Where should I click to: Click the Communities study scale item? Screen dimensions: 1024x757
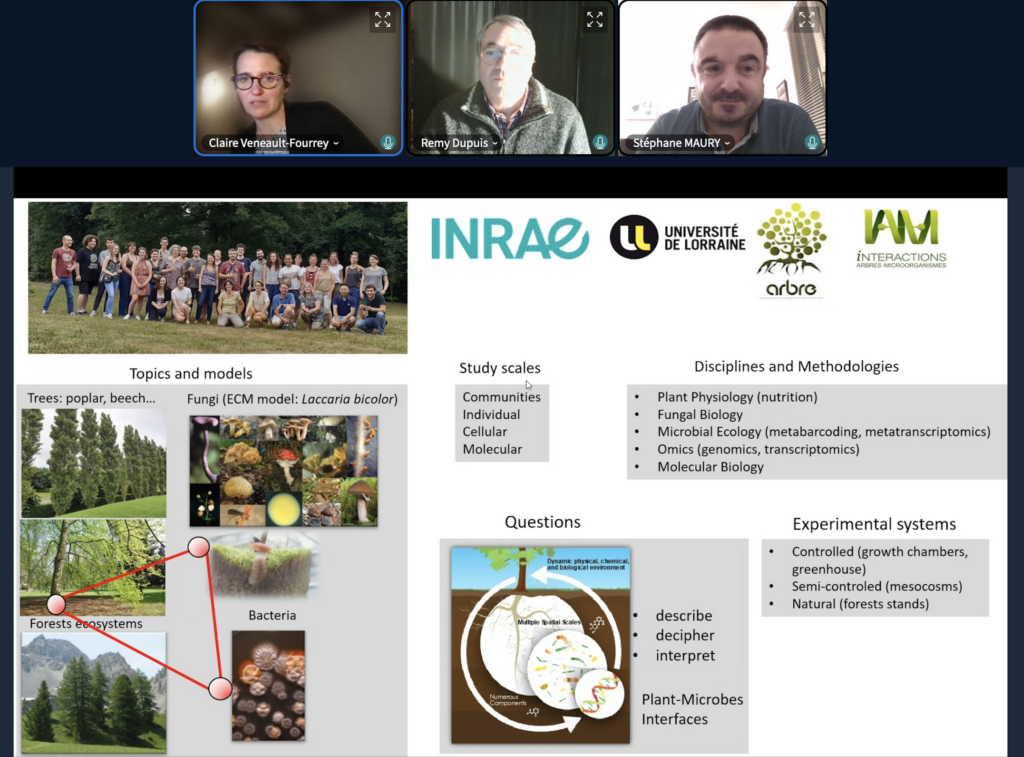[501, 397]
